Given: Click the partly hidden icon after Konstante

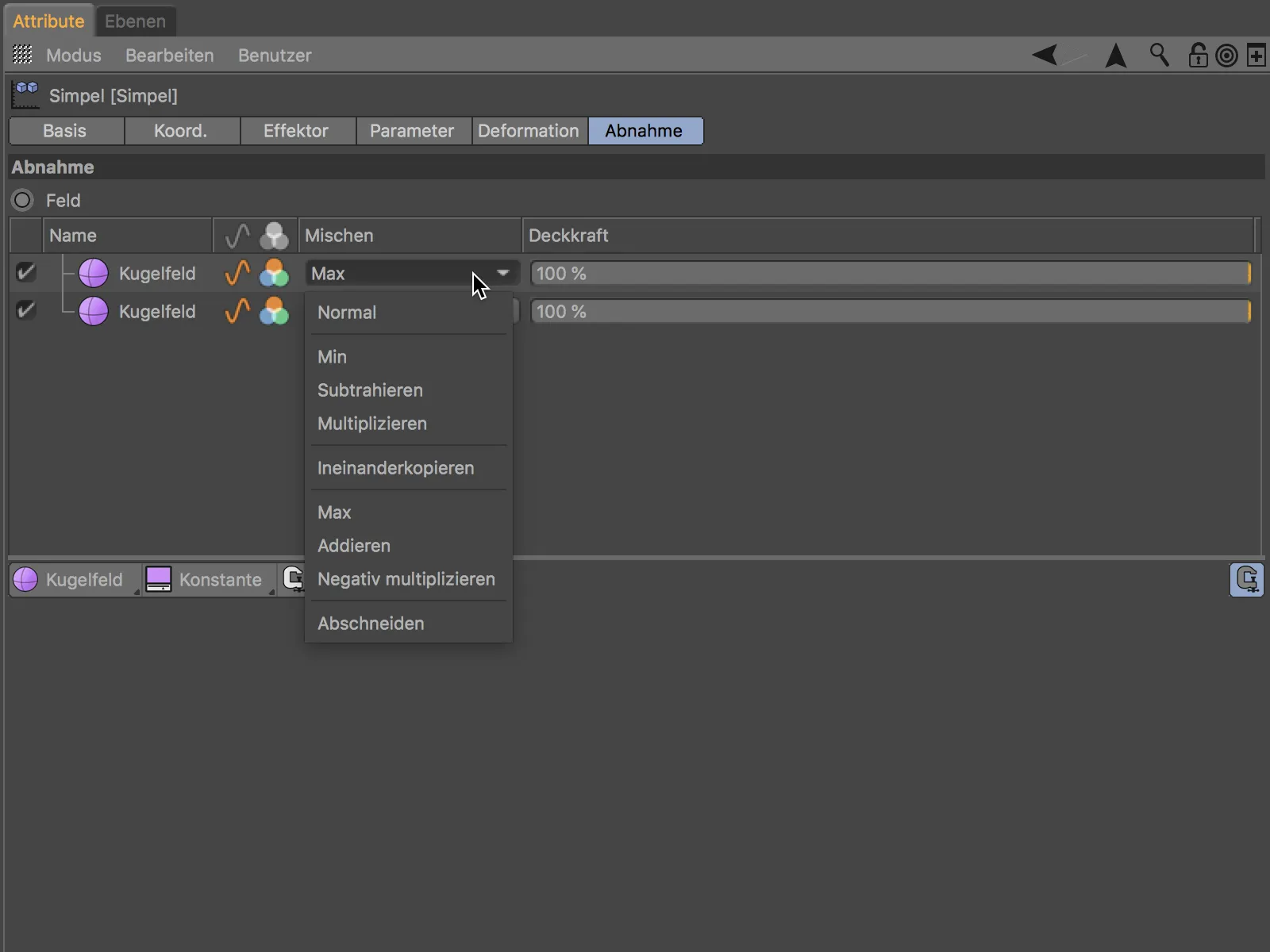Looking at the screenshot, I should pos(294,579).
